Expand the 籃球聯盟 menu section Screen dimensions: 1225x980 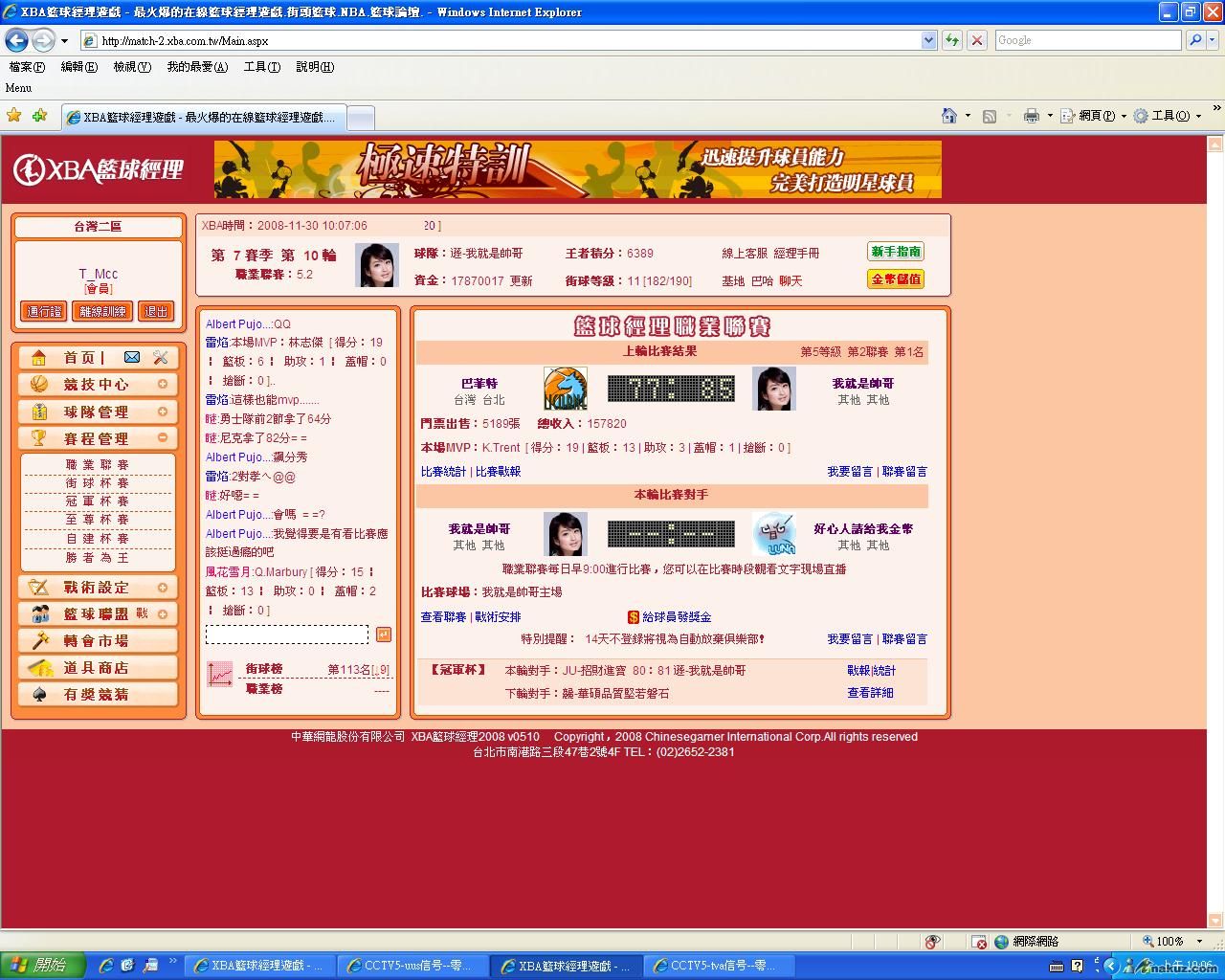(x=163, y=613)
